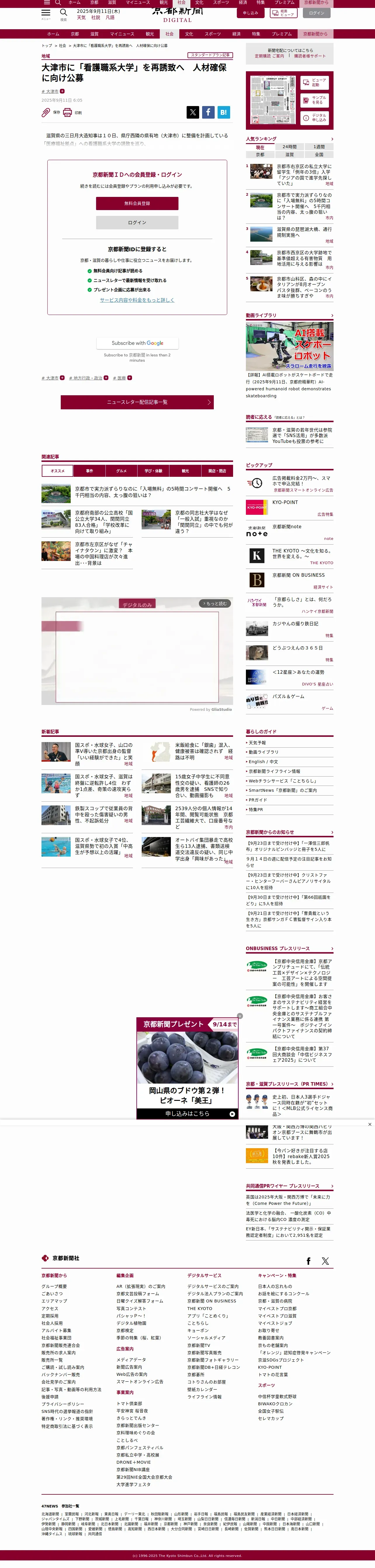Open newspaper front page thumbnail
Screen dimensions: 375x1568
click(x=273, y=101)
